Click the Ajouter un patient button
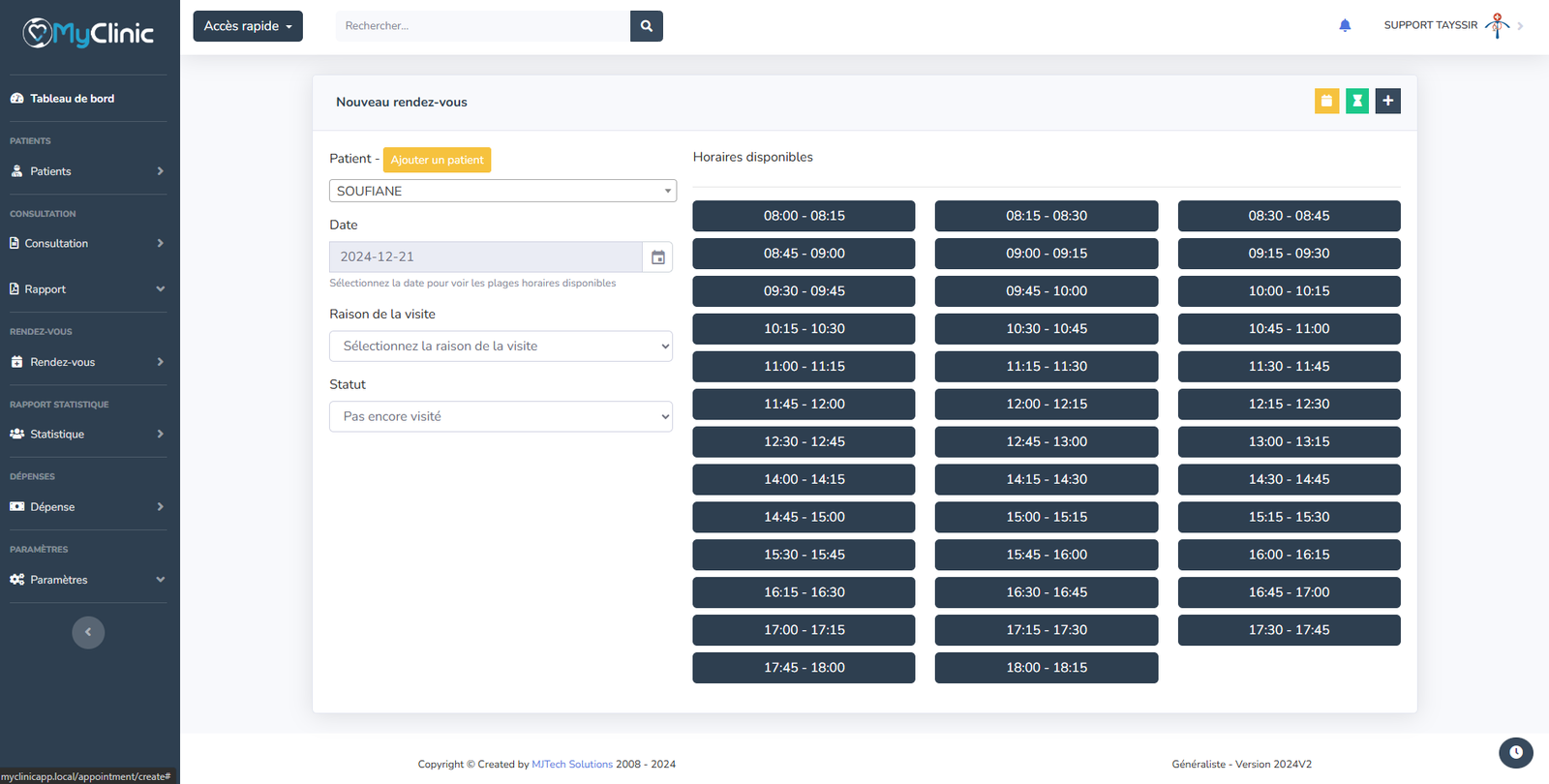Viewport: 1549px width, 784px height. [x=437, y=160]
